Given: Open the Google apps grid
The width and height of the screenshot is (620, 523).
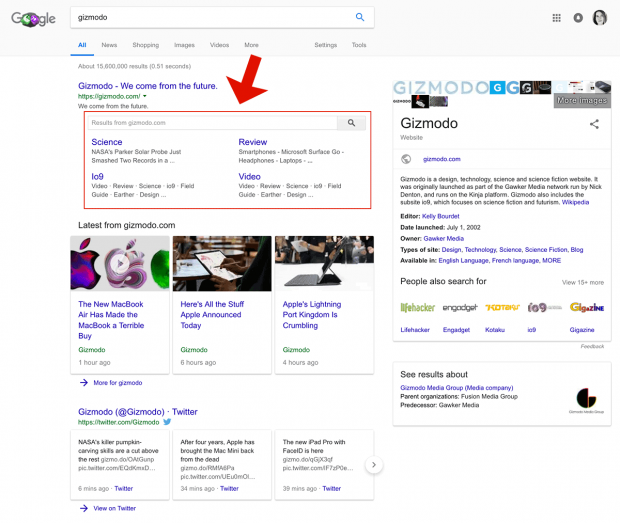Looking at the screenshot, I should (556, 18).
